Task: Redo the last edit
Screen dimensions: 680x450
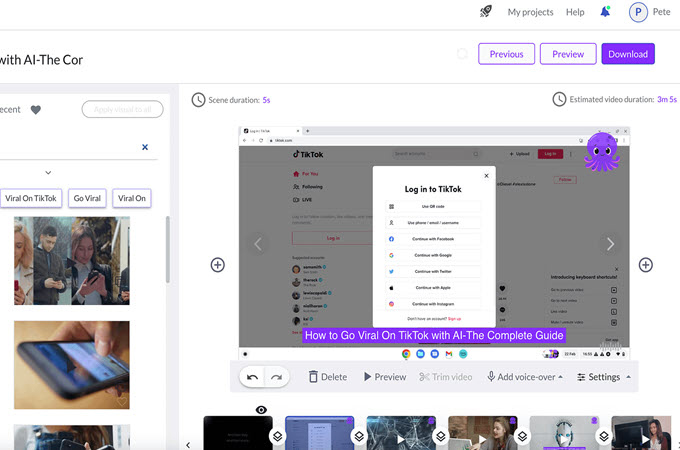Action: [277, 377]
